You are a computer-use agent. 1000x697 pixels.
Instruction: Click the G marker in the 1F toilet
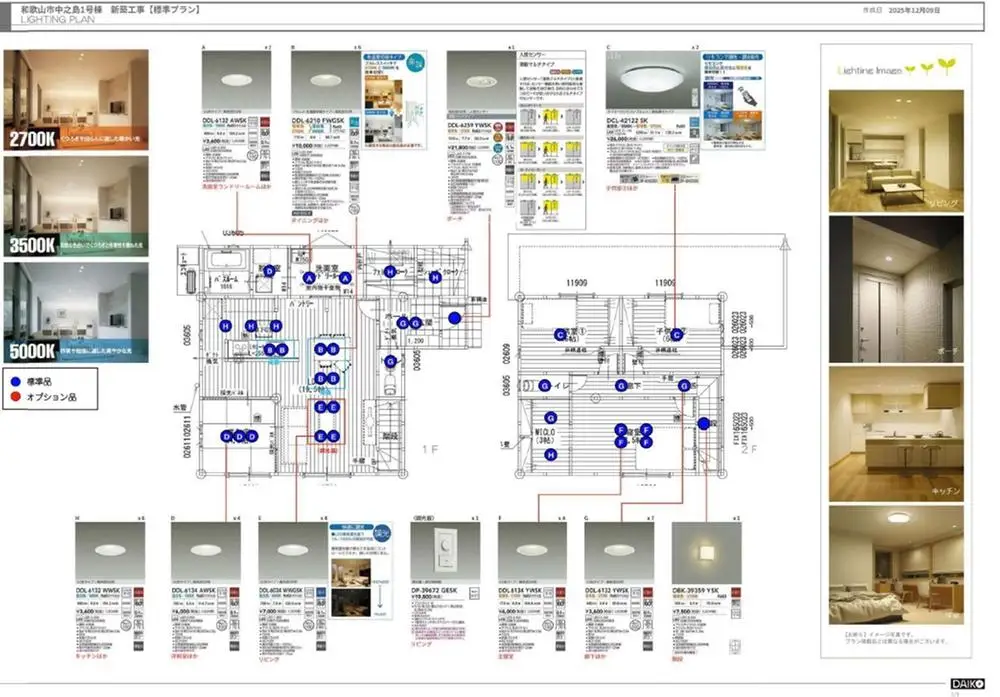tap(390, 360)
